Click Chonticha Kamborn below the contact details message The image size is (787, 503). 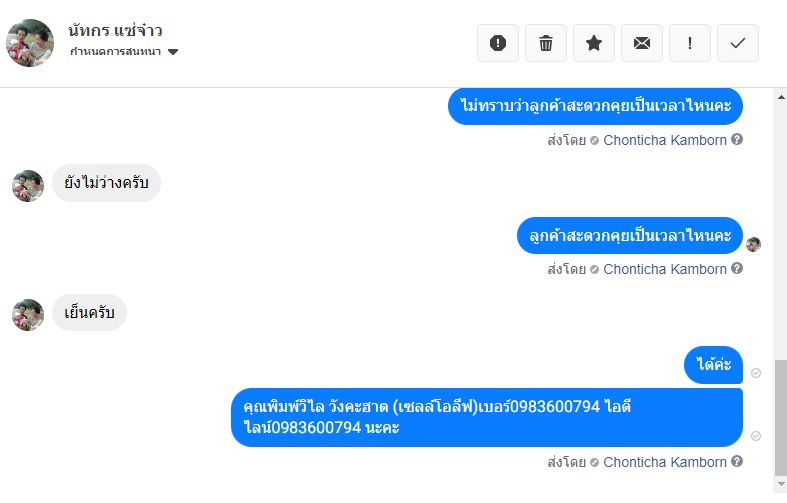point(664,462)
